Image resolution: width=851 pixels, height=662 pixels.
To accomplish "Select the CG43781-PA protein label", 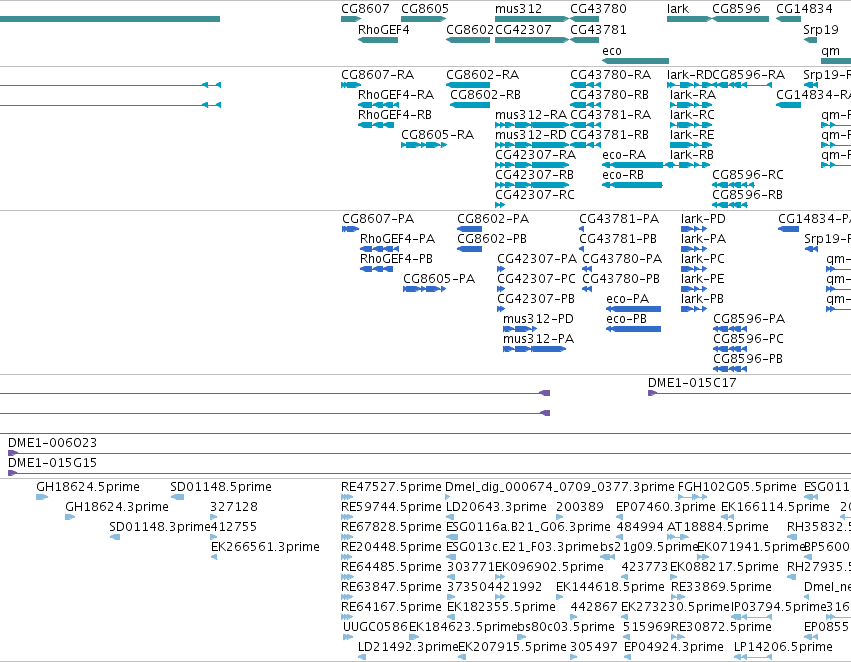I will point(619,219).
